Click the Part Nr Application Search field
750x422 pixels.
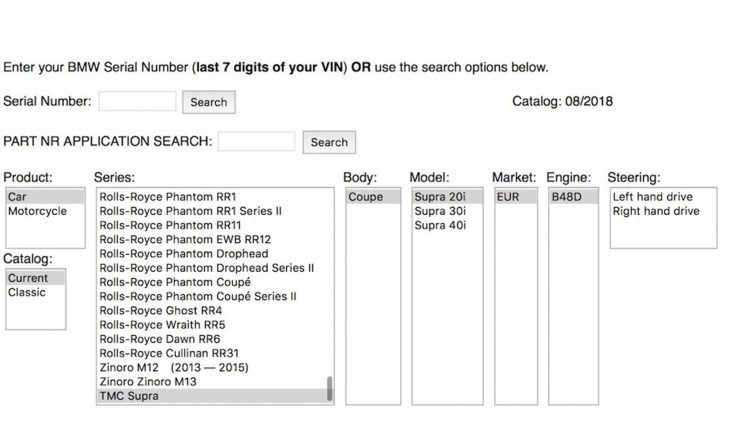[x=256, y=142]
